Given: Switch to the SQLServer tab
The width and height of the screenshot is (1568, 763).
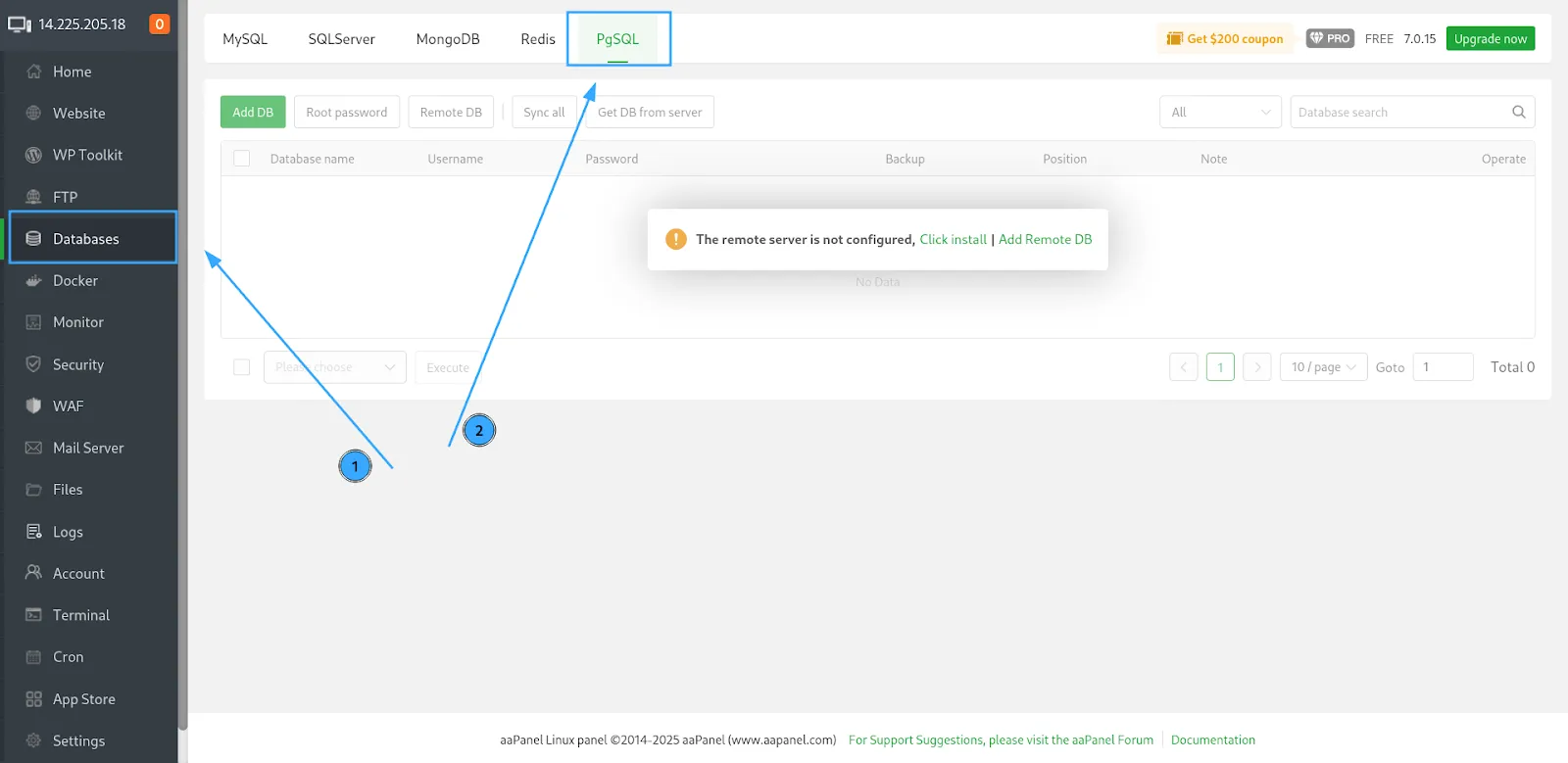Looking at the screenshot, I should point(341,39).
